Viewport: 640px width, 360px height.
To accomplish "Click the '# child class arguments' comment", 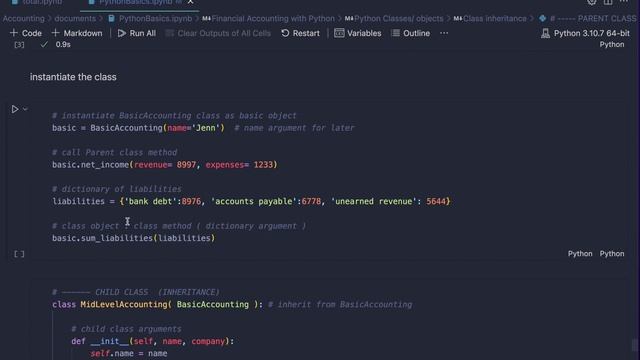I will pos(126,329).
